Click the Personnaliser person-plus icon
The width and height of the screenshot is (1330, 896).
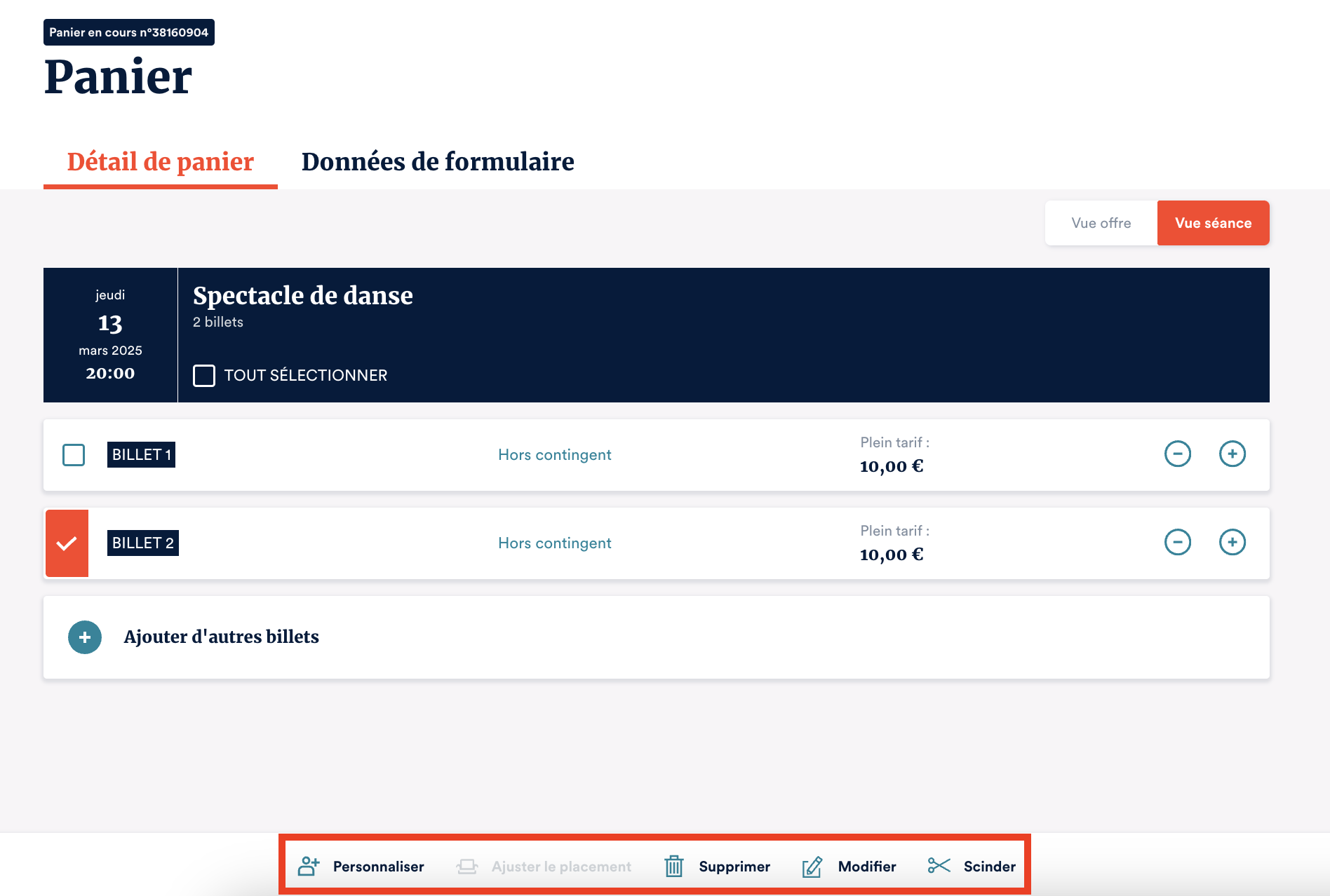click(309, 867)
